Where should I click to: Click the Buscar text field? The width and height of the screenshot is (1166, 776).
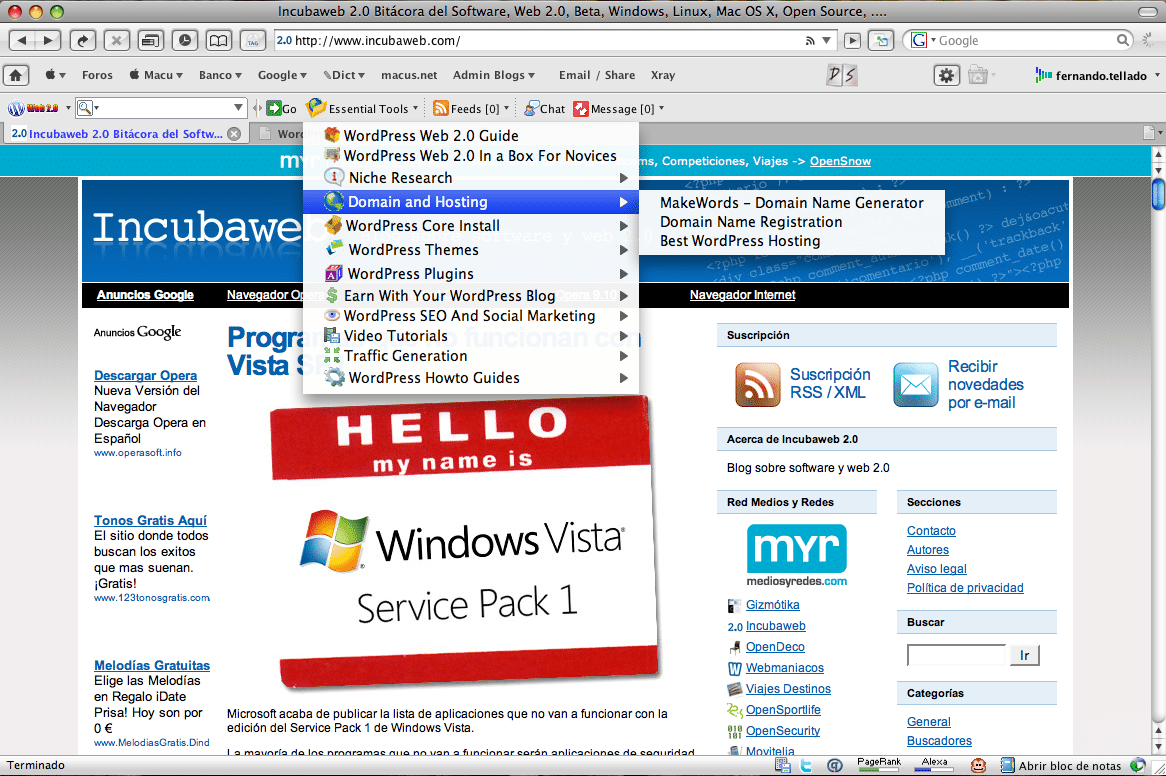956,655
